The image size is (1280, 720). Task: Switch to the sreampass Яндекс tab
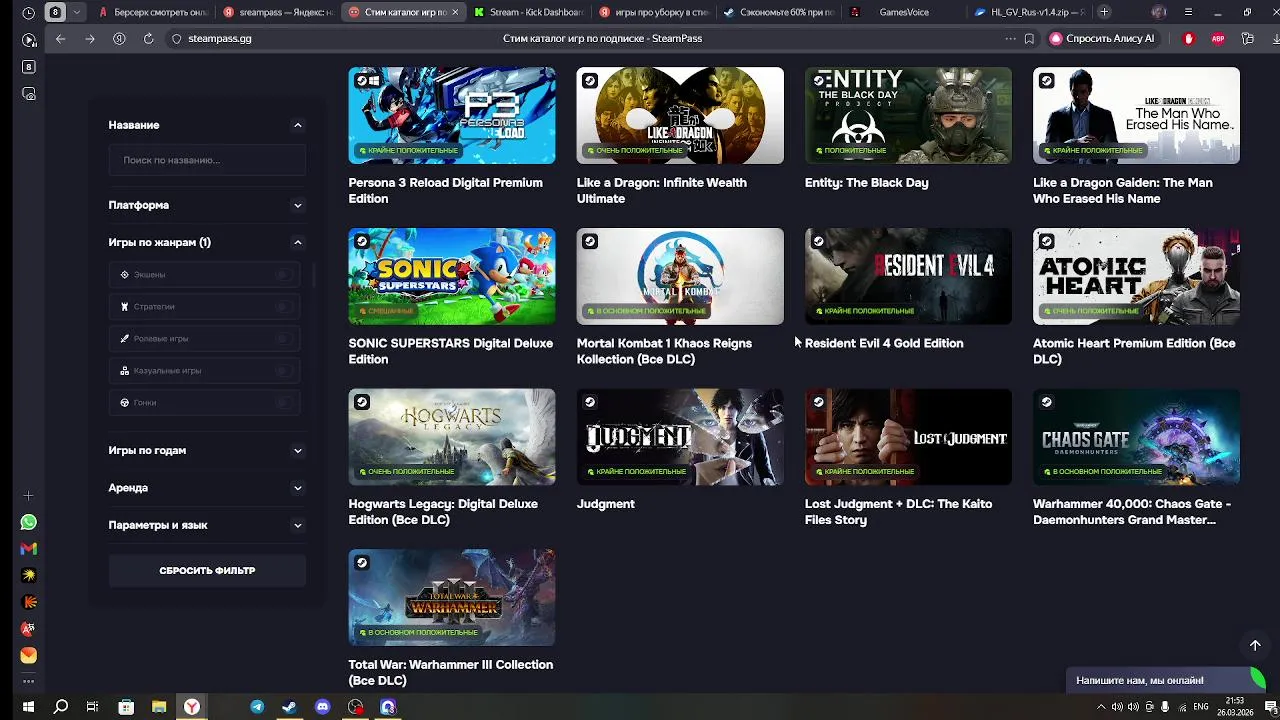point(279,12)
